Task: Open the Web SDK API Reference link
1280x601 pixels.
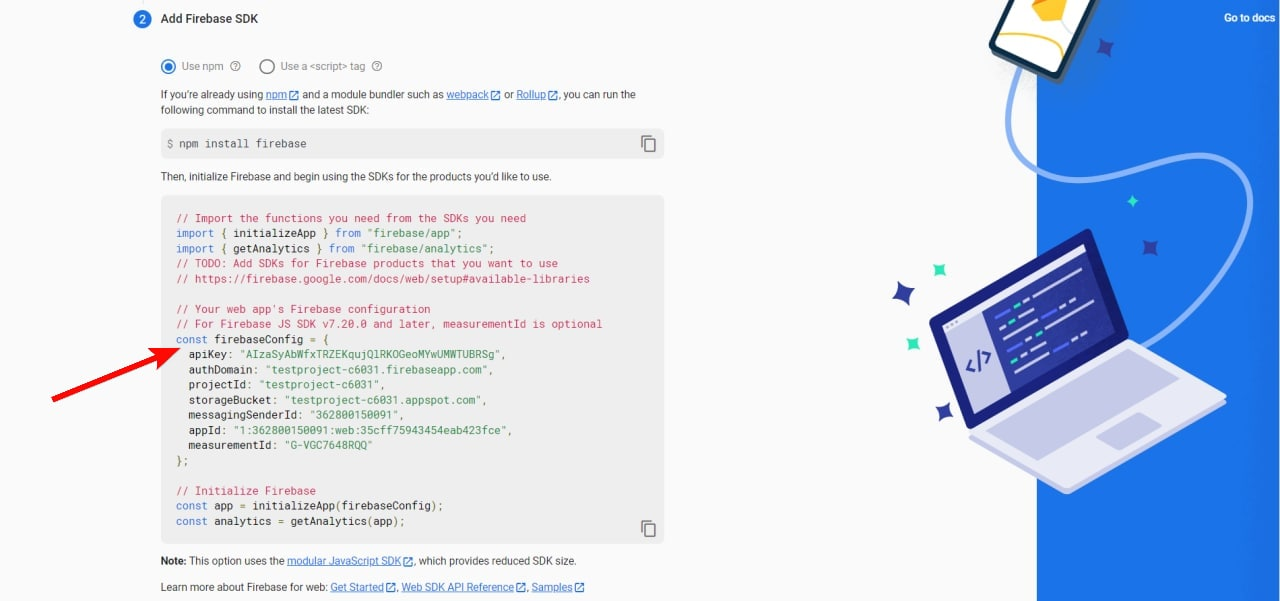Action: click(x=457, y=587)
